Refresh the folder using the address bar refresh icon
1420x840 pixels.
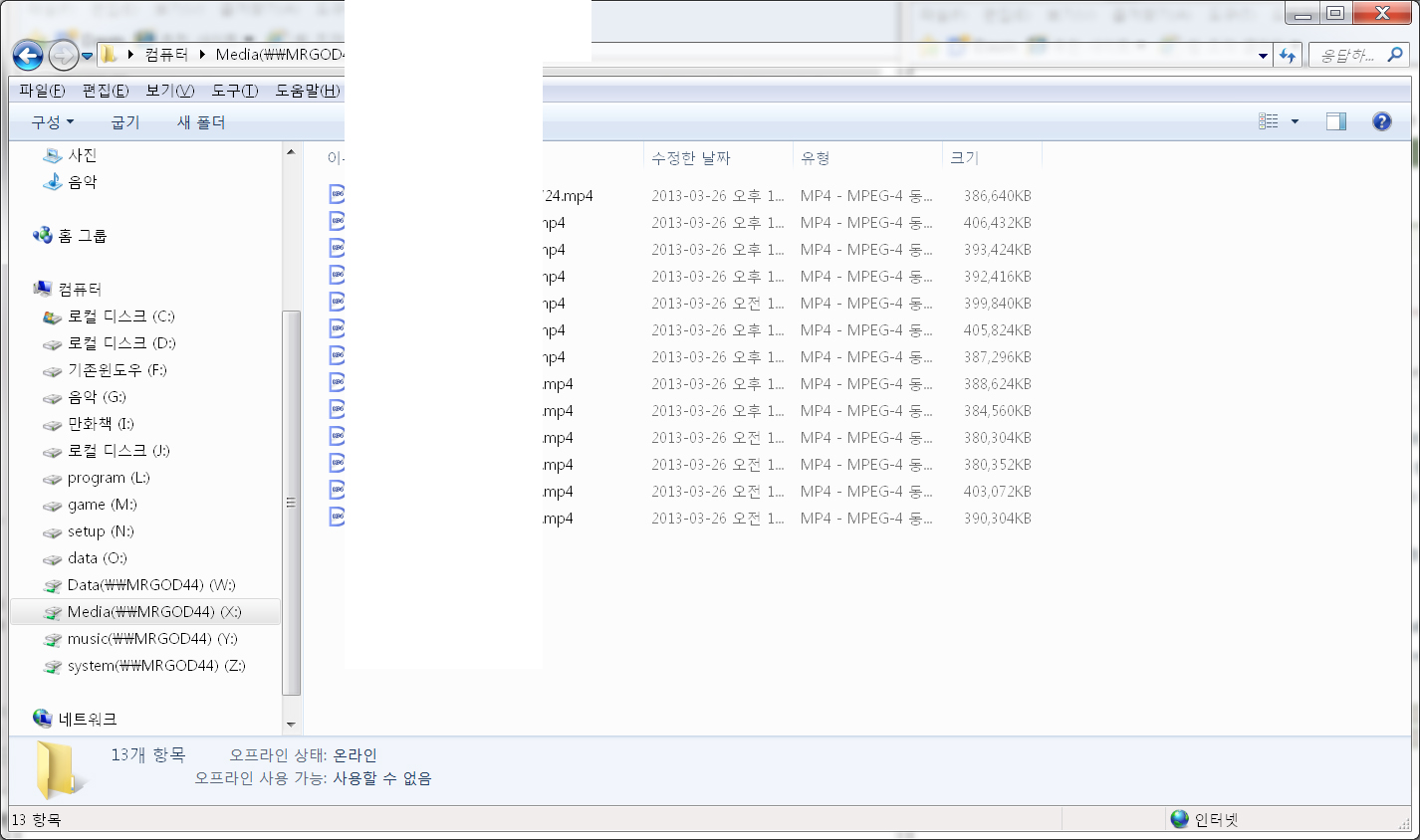(x=1288, y=56)
